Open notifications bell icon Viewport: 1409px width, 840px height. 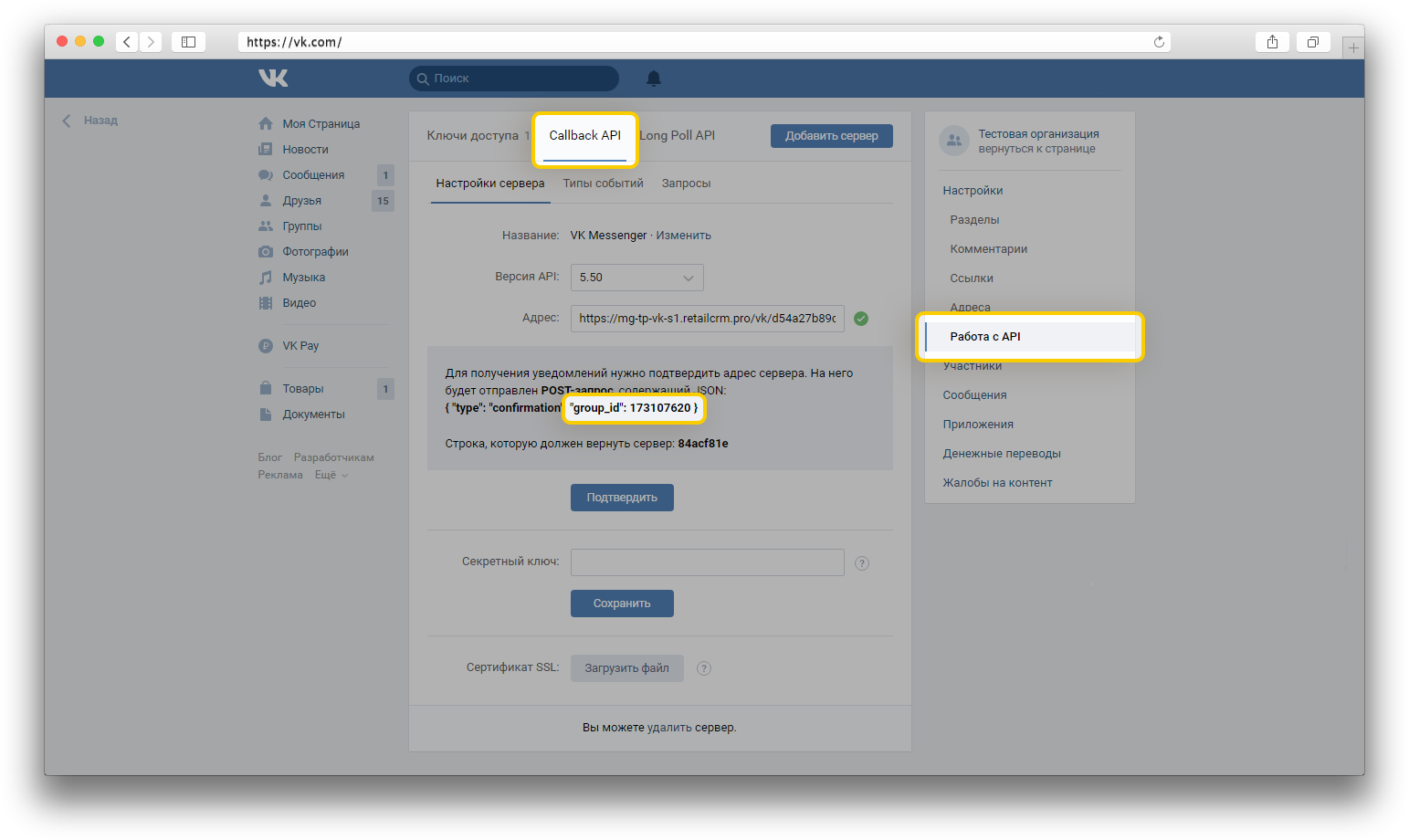654,79
